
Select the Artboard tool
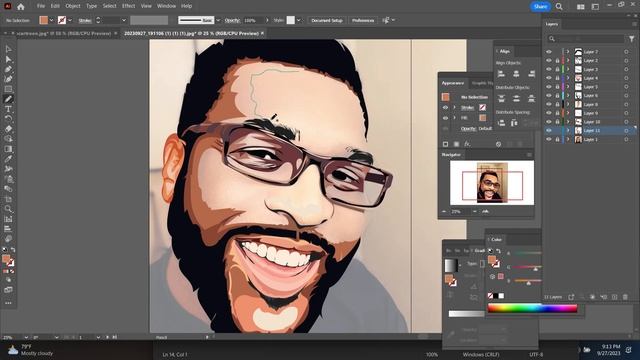point(8,199)
